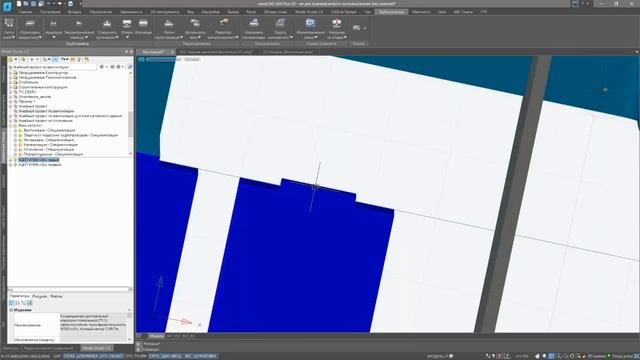Collapse the Изделие property group
The image size is (640, 360).
point(11,310)
